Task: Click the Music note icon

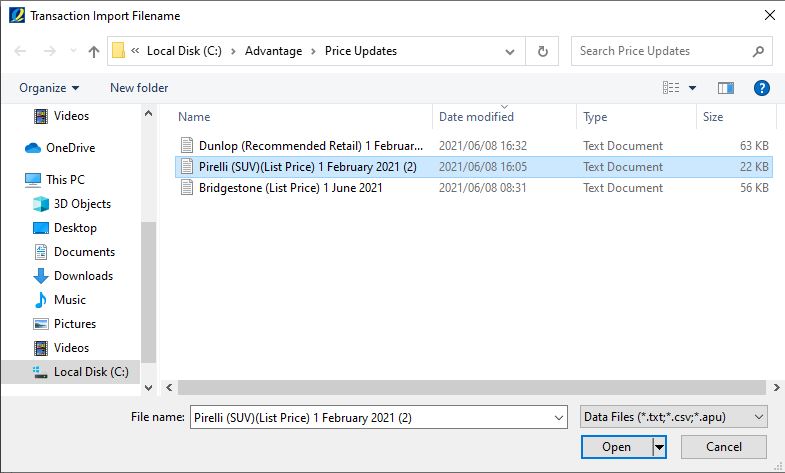Action: 41,300
